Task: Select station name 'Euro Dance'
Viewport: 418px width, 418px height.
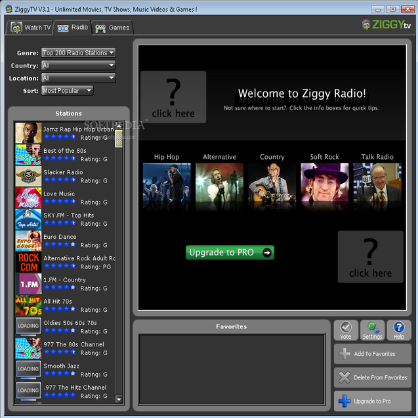Action: click(x=60, y=237)
